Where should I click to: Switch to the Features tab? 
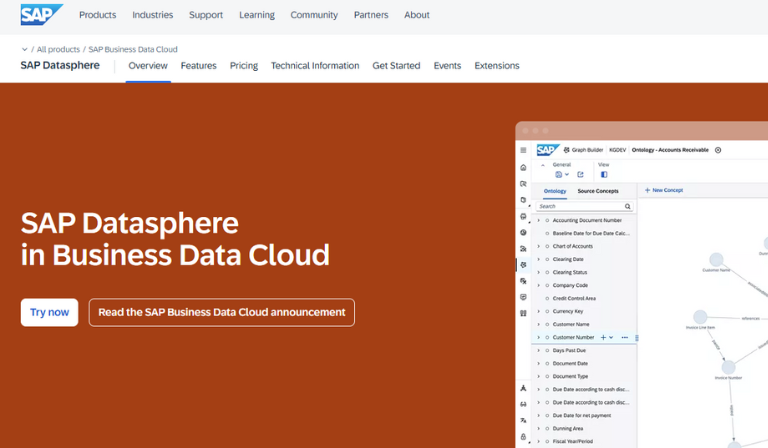tap(198, 66)
